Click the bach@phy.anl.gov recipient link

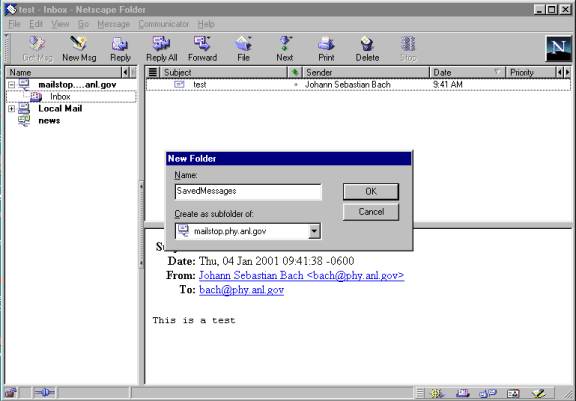[241, 290]
